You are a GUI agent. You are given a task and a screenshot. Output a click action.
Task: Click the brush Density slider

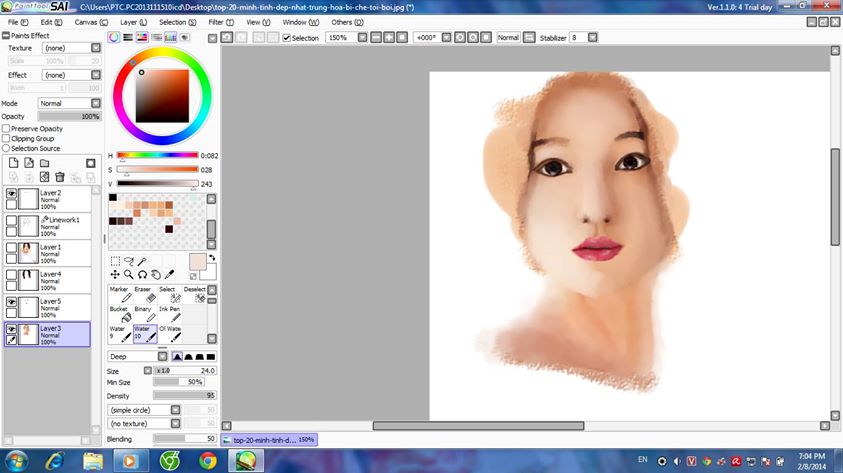click(x=184, y=396)
